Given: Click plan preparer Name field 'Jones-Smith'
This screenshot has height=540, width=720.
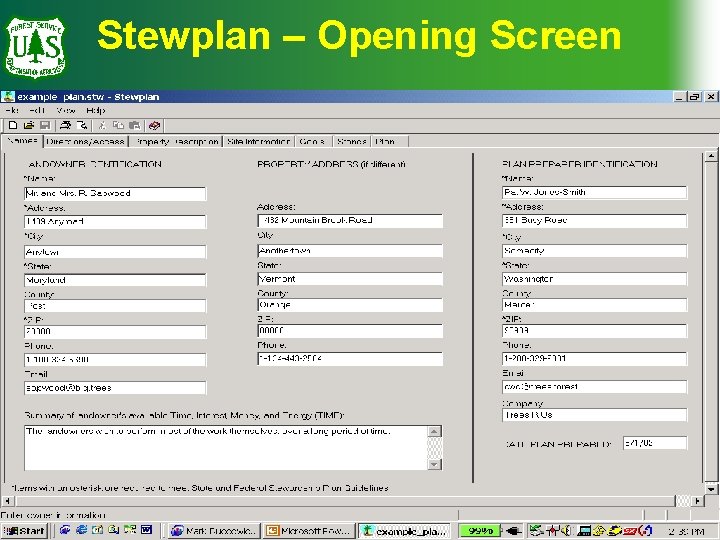Looking at the screenshot, I should pyautogui.click(x=595, y=192).
